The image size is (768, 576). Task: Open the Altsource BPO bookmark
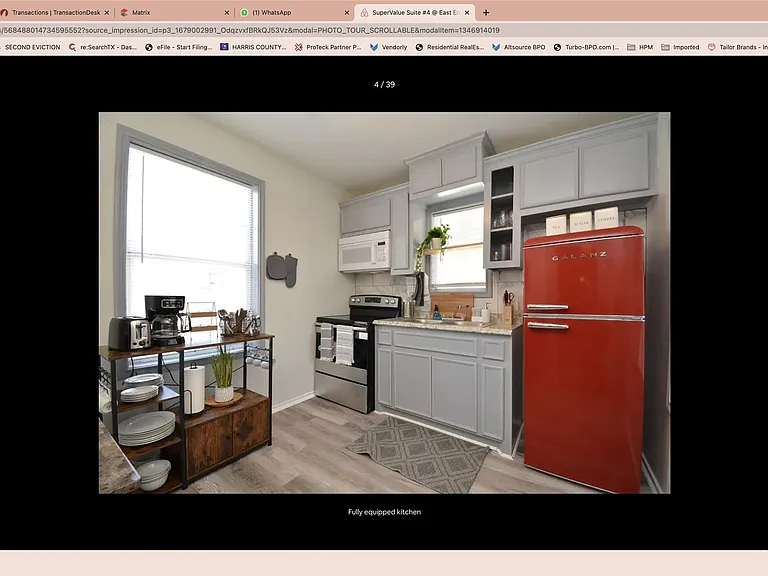pyautogui.click(x=519, y=48)
